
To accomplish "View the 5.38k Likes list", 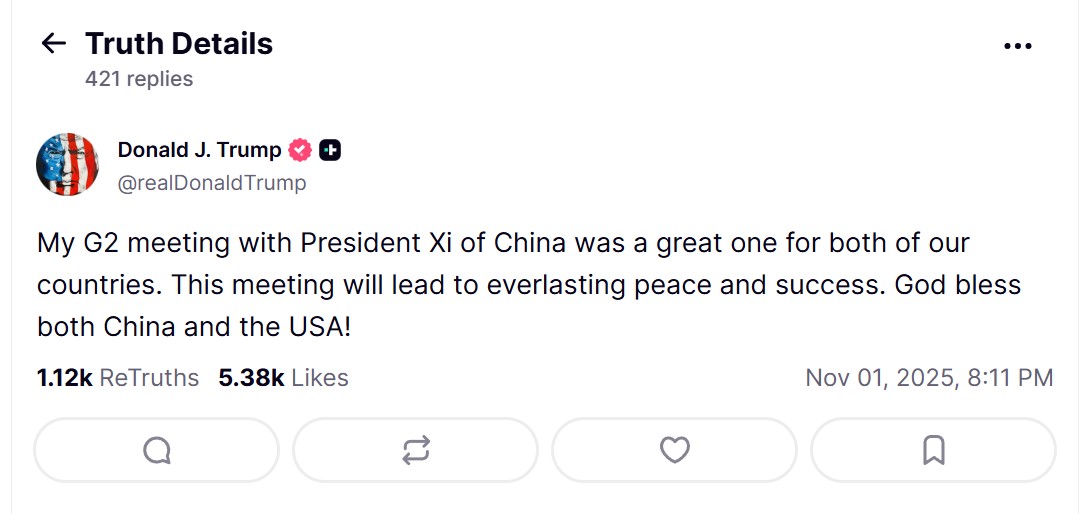I will pos(283,378).
